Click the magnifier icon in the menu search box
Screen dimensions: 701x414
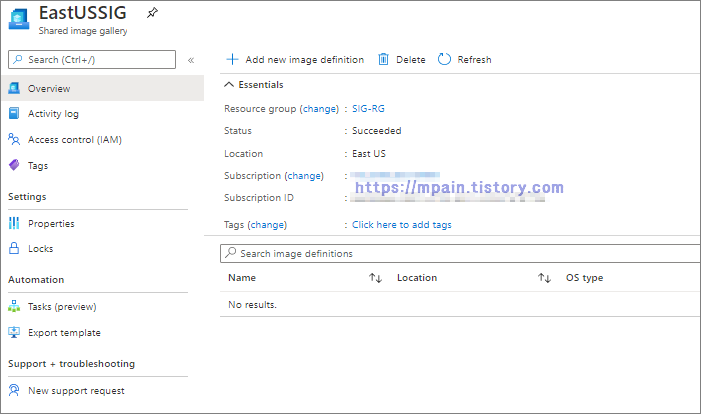click(18, 59)
